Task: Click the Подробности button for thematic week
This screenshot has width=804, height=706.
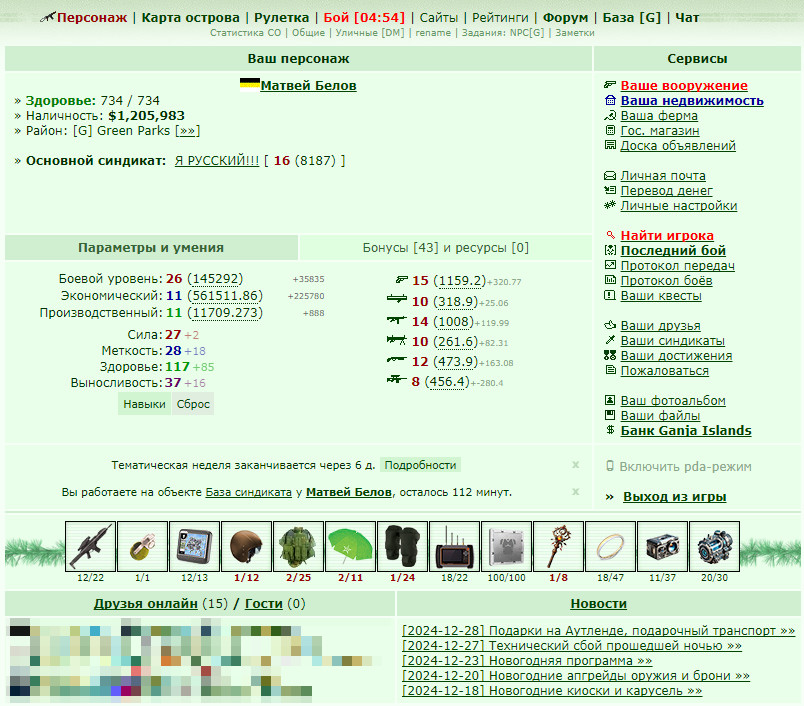Action: coord(420,465)
